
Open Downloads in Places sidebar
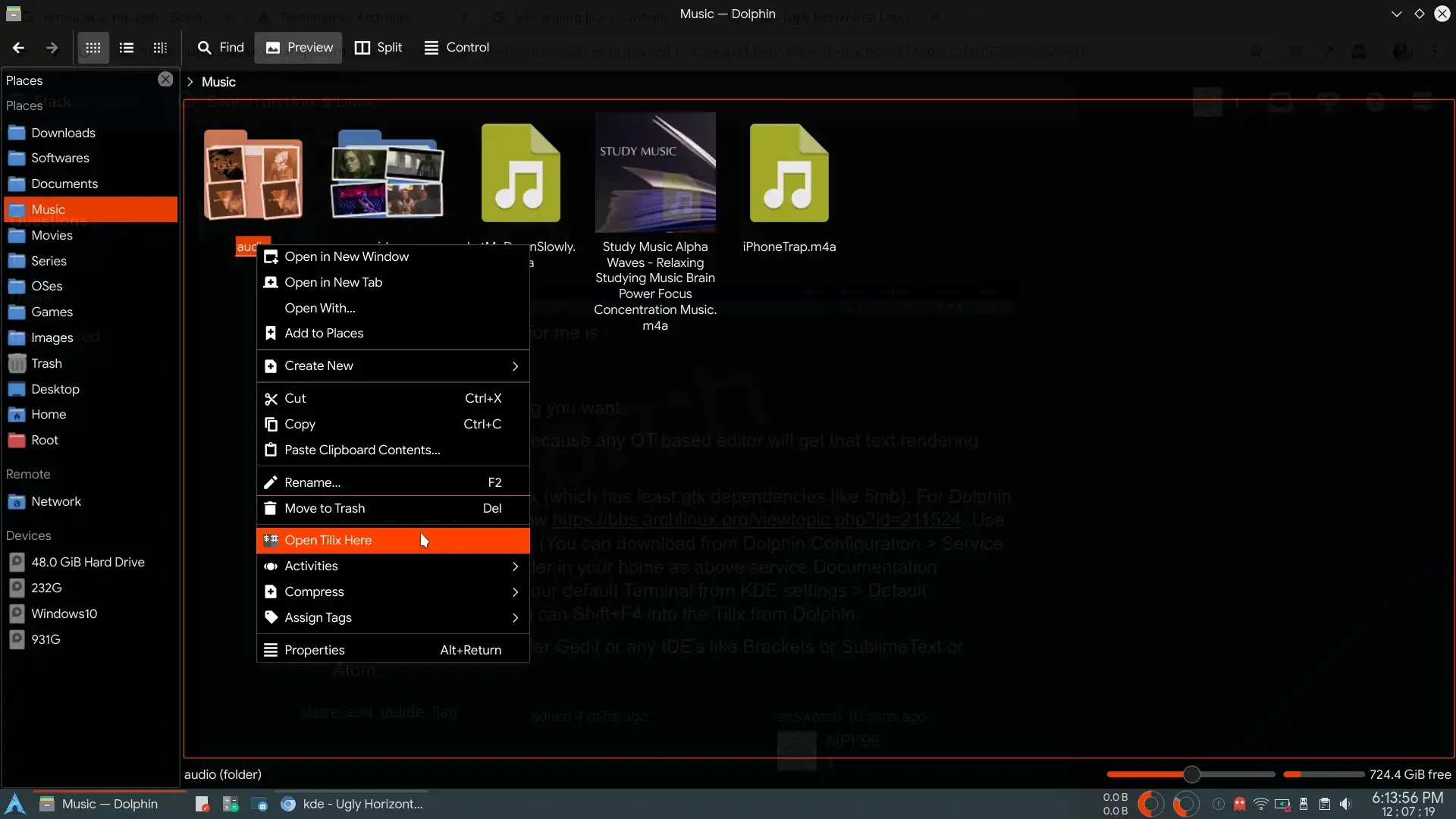point(63,133)
